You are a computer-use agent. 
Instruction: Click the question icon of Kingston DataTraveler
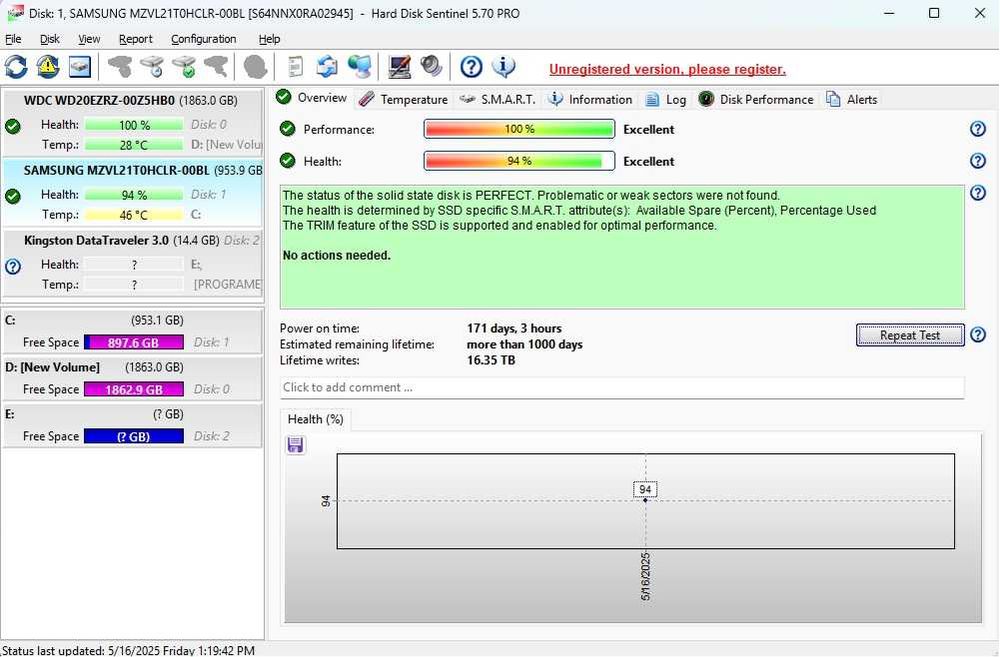(13, 266)
